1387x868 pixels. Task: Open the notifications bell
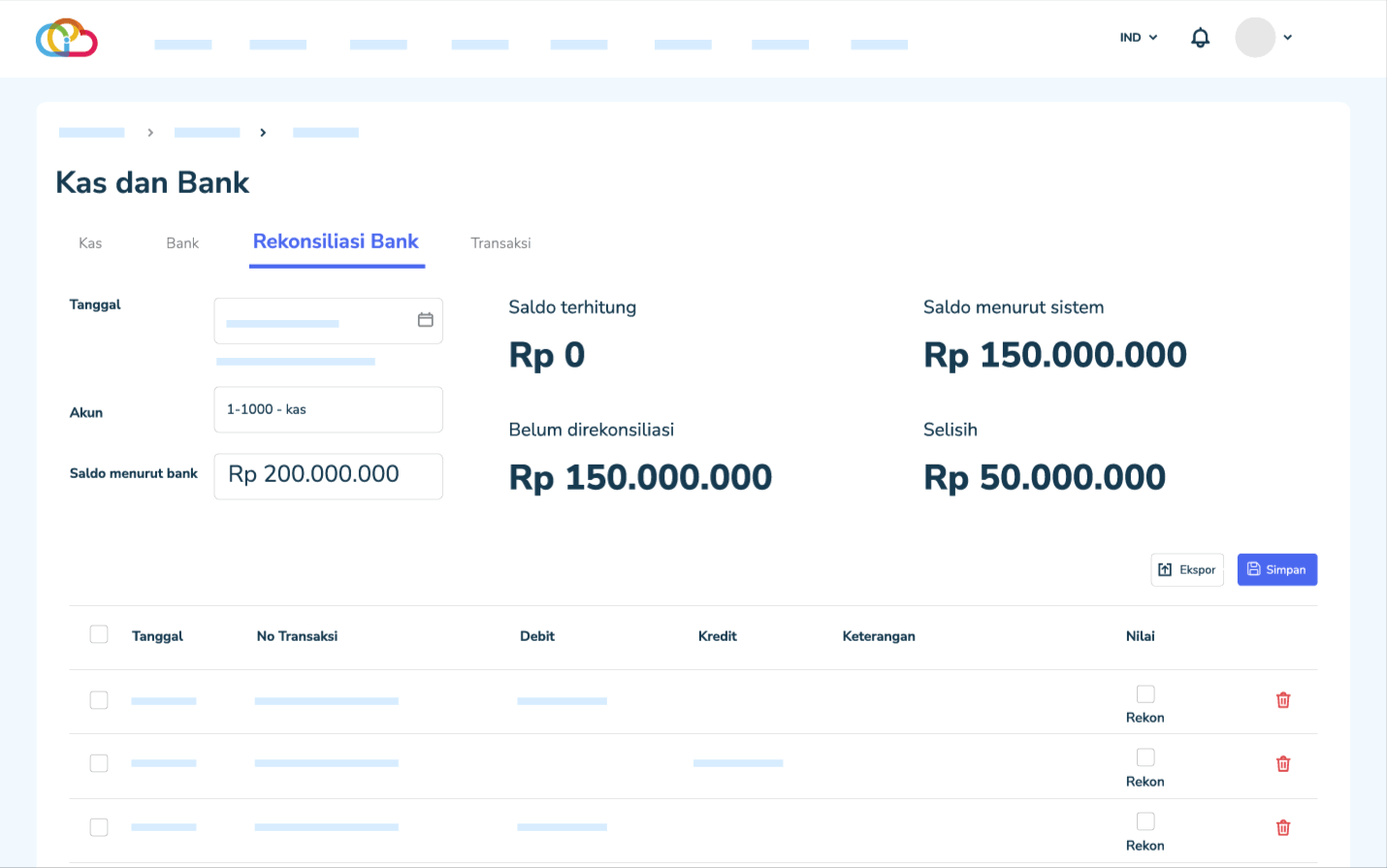point(1200,38)
